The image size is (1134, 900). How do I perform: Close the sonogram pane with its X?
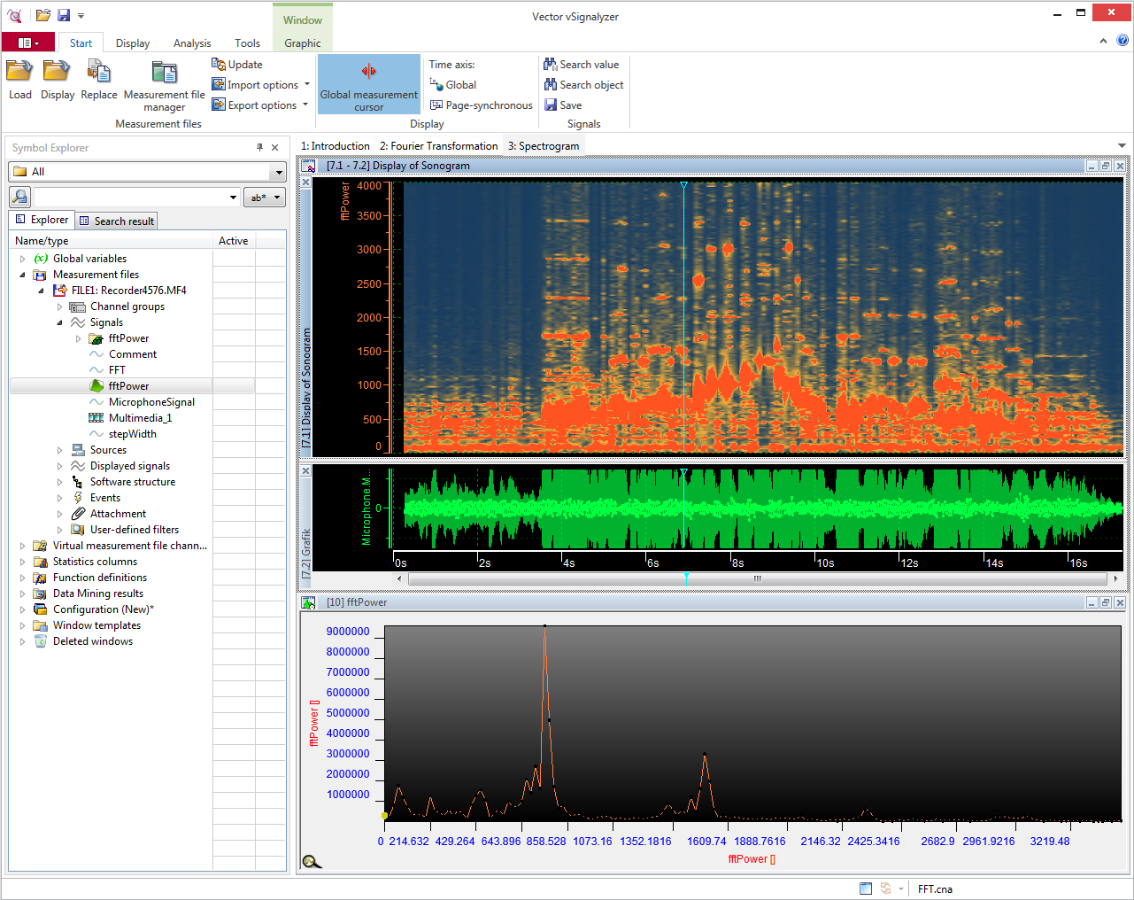[306, 182]
